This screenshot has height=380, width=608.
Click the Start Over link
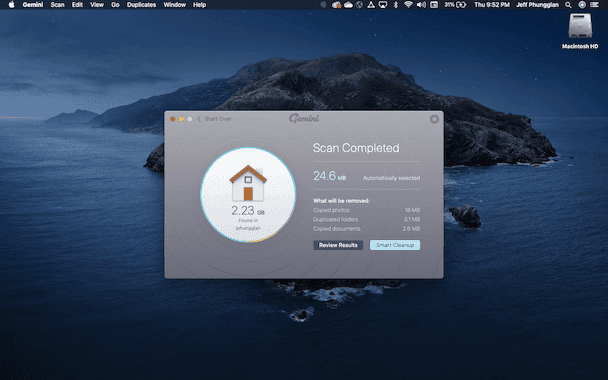[x=218, y=119]
